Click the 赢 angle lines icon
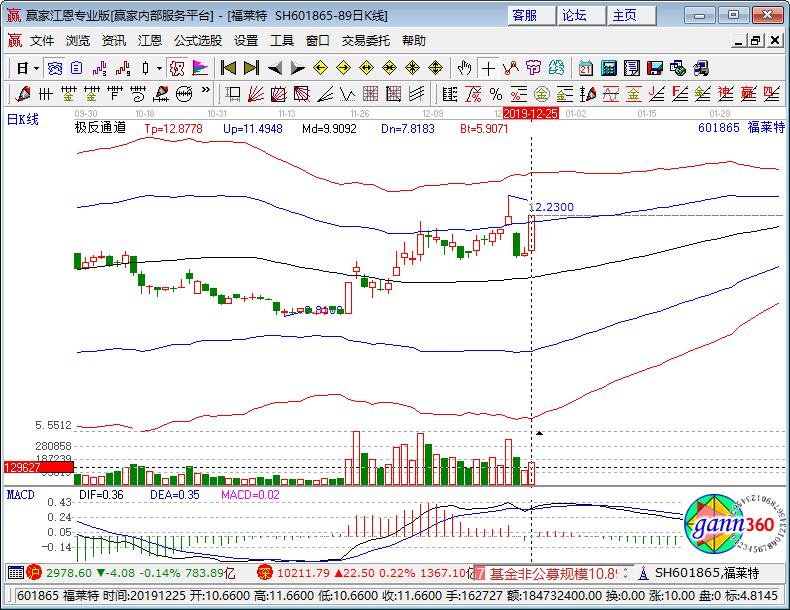 tap(748, 94)
